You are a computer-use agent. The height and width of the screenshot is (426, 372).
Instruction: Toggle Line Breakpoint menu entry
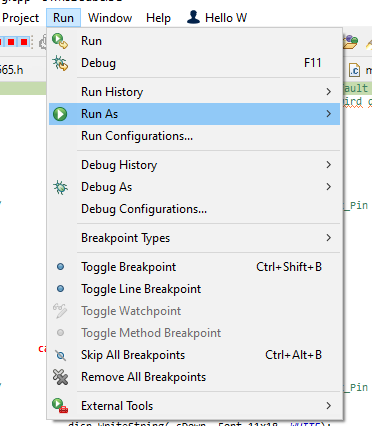tap(194, 289)
